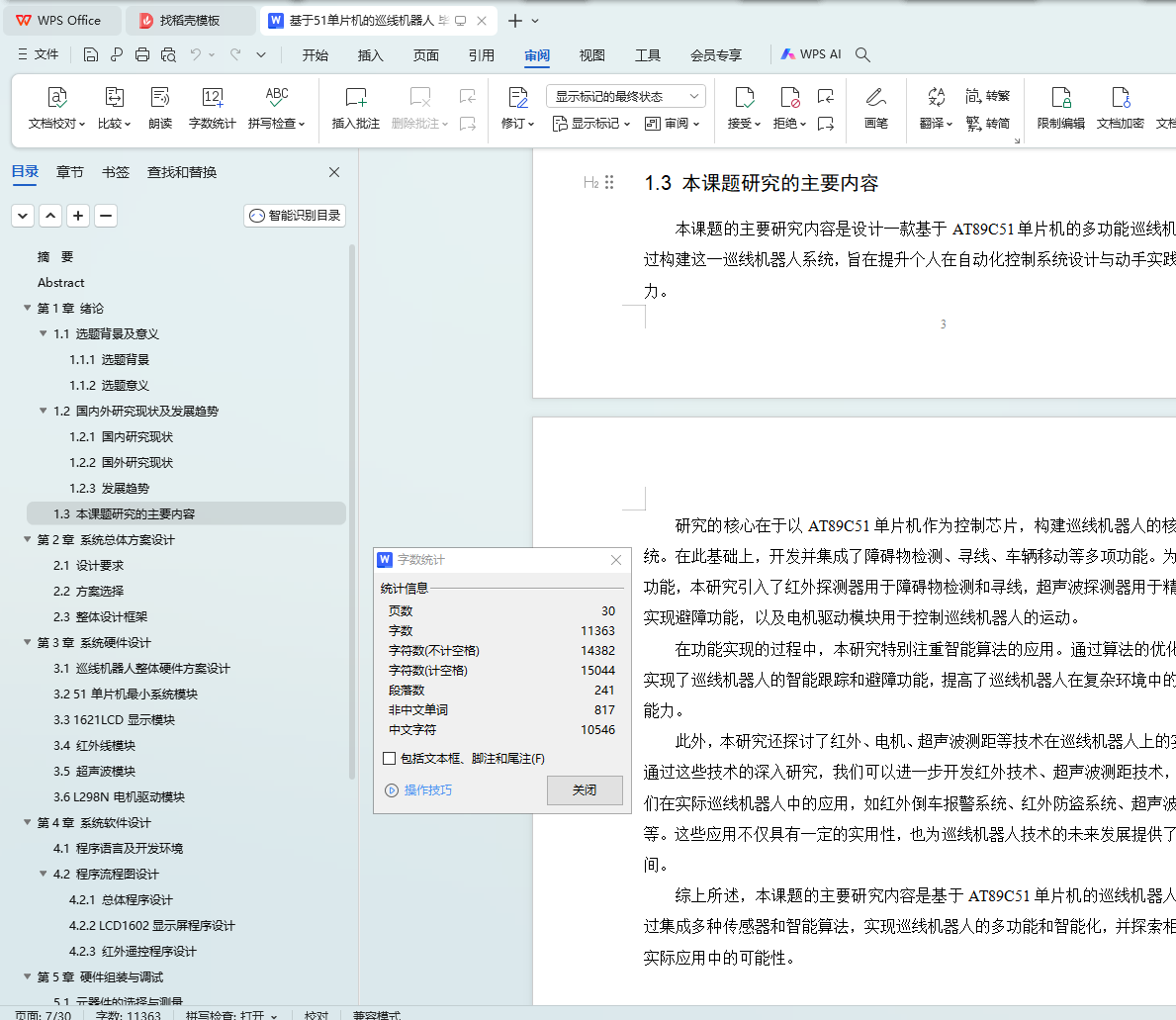Convert text with 转简 button
Viewport: 1176px width, 1020px height.
pos(988,123)
